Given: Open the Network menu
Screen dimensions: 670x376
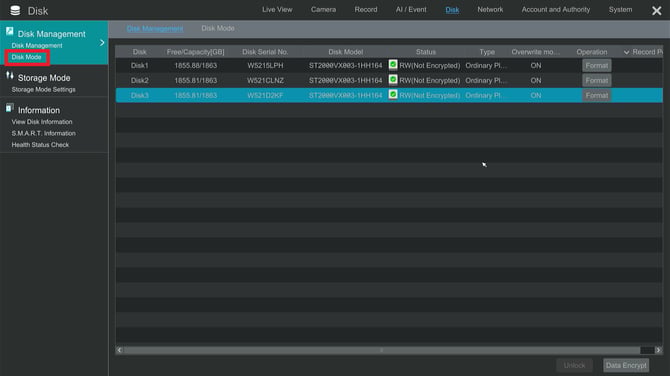Looking at the screenshot, I should [x=490, y=9].
